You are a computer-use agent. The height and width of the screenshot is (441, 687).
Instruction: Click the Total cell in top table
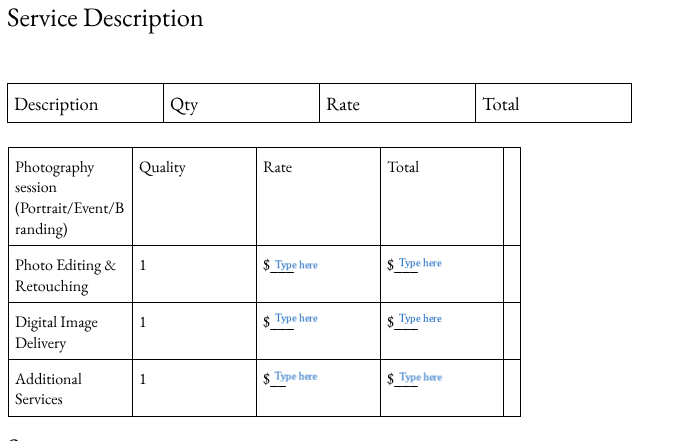[x=501, y=104]
